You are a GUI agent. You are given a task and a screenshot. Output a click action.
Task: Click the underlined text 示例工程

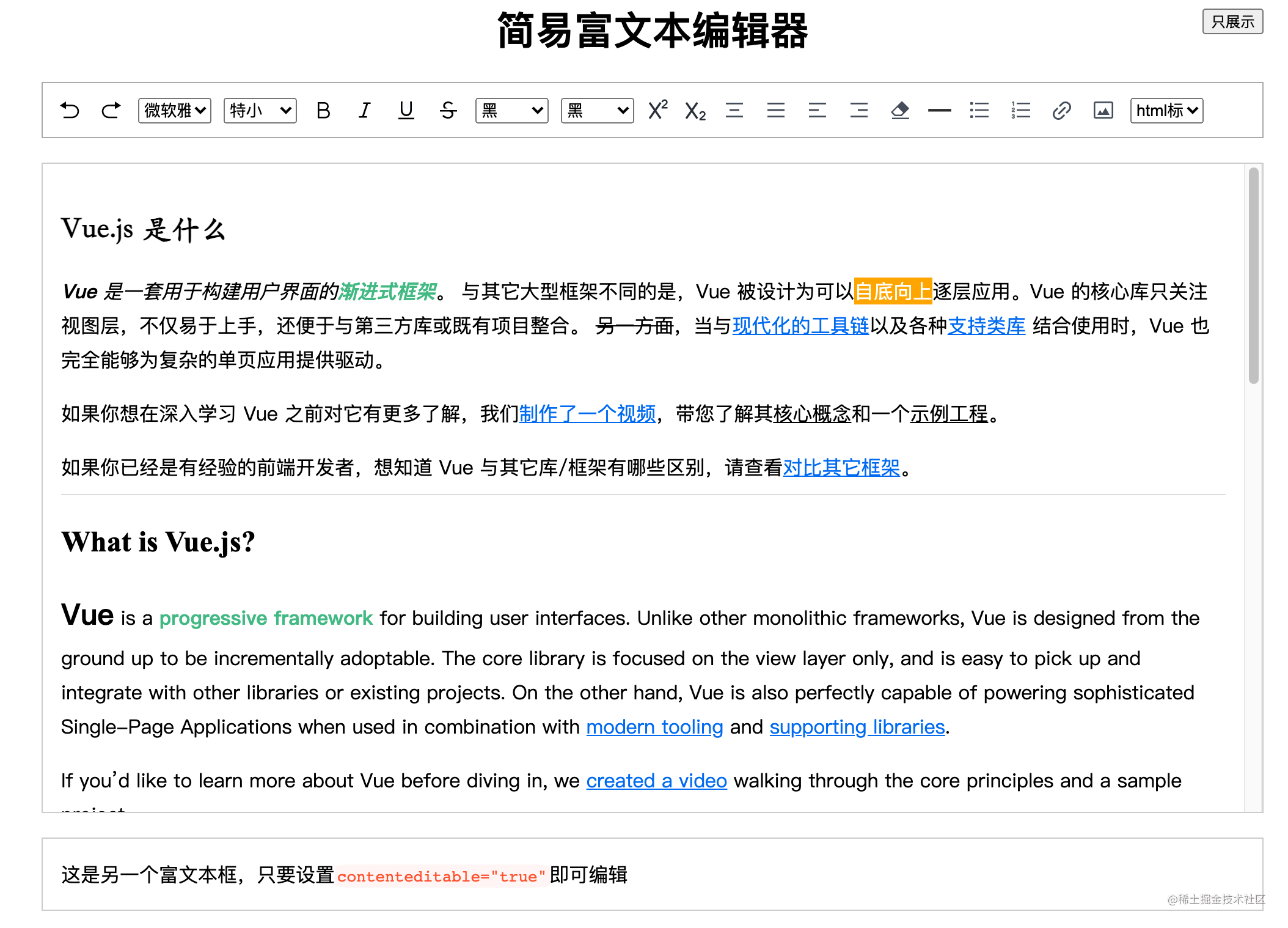click(x=949, y=414)
